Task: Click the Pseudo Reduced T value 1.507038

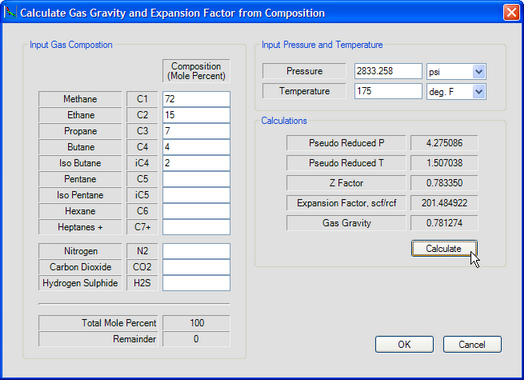Action: click(x=444, y=163)
